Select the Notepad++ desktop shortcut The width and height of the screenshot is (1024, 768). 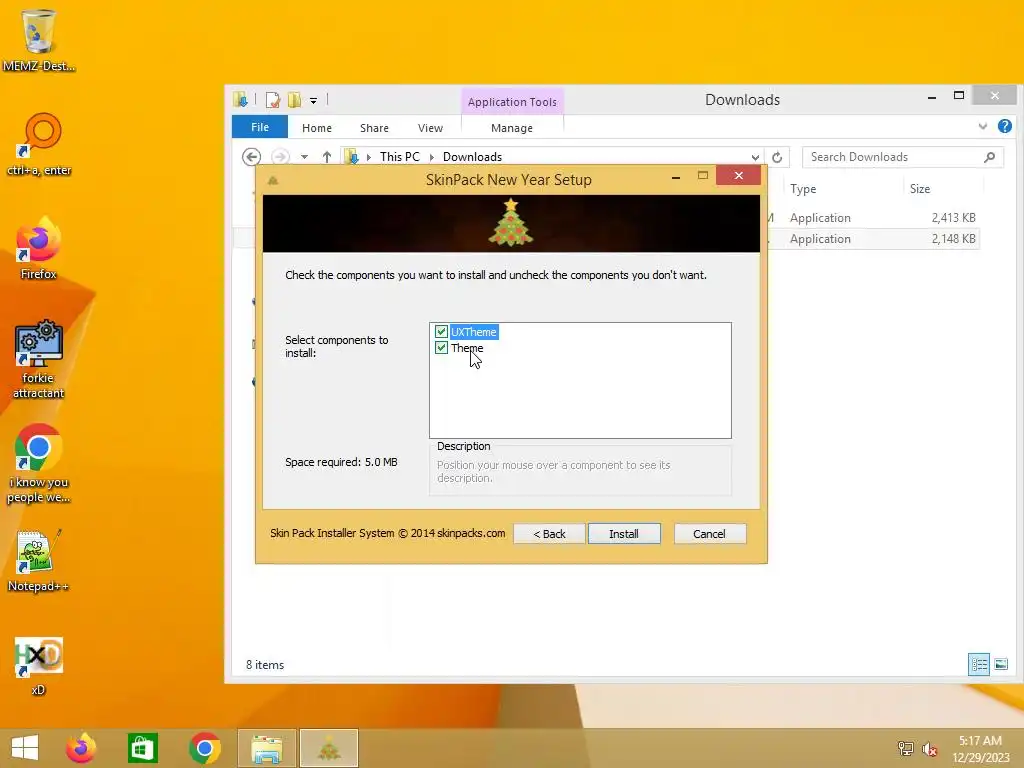click(x=39, y=561)
